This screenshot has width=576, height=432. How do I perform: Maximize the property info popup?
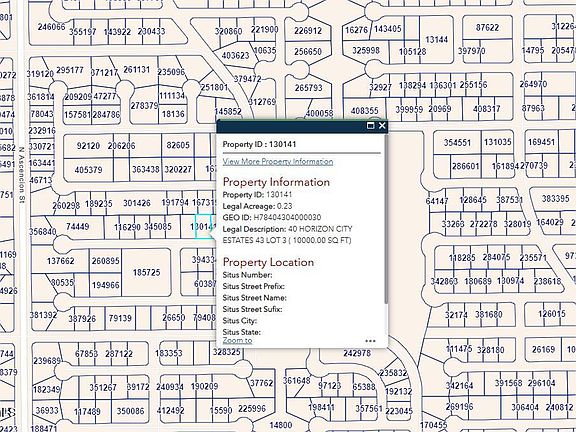[371, 126]
